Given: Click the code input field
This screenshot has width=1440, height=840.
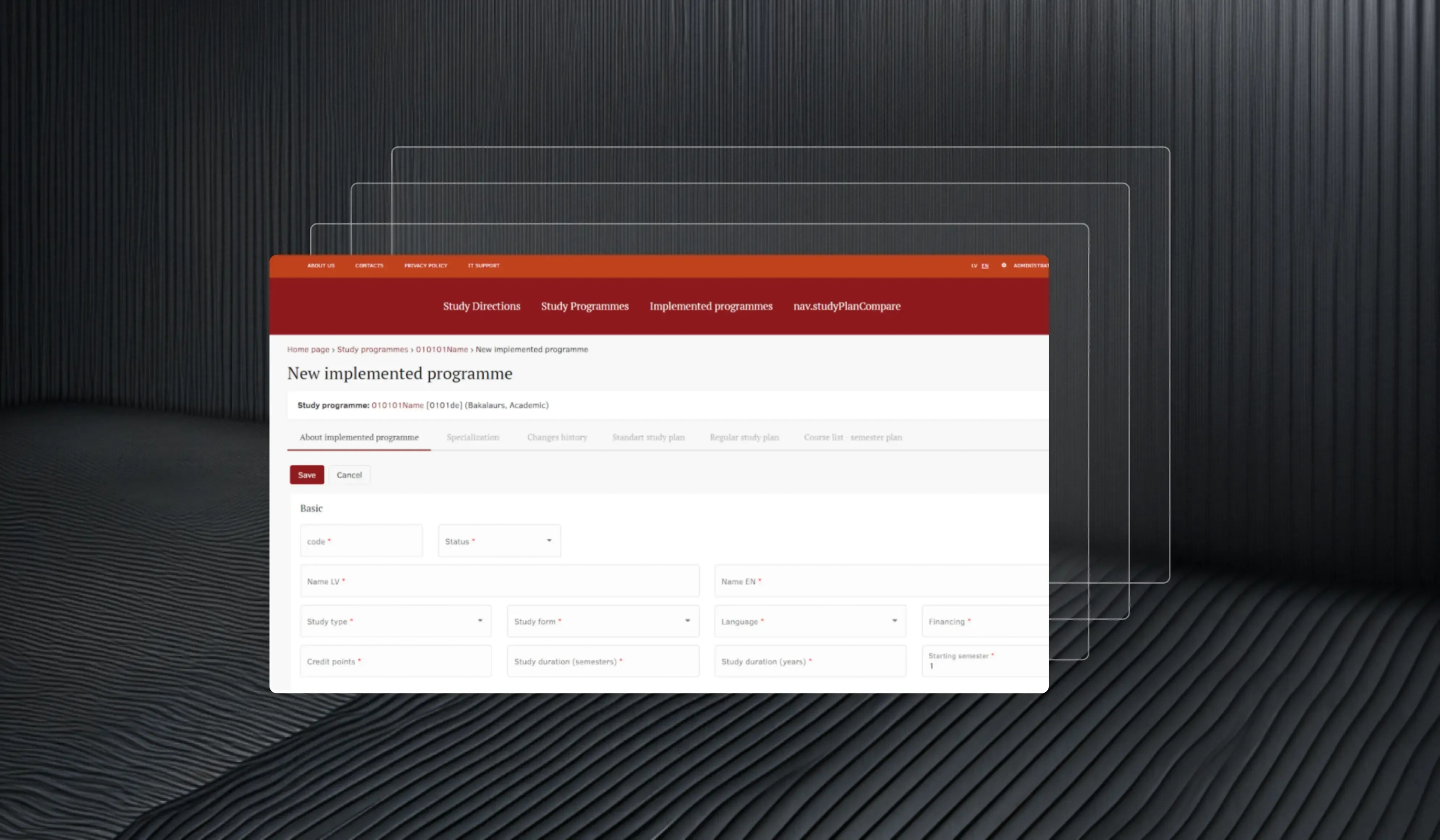Looking at the screenshot, I should click(x=361, y=541).
